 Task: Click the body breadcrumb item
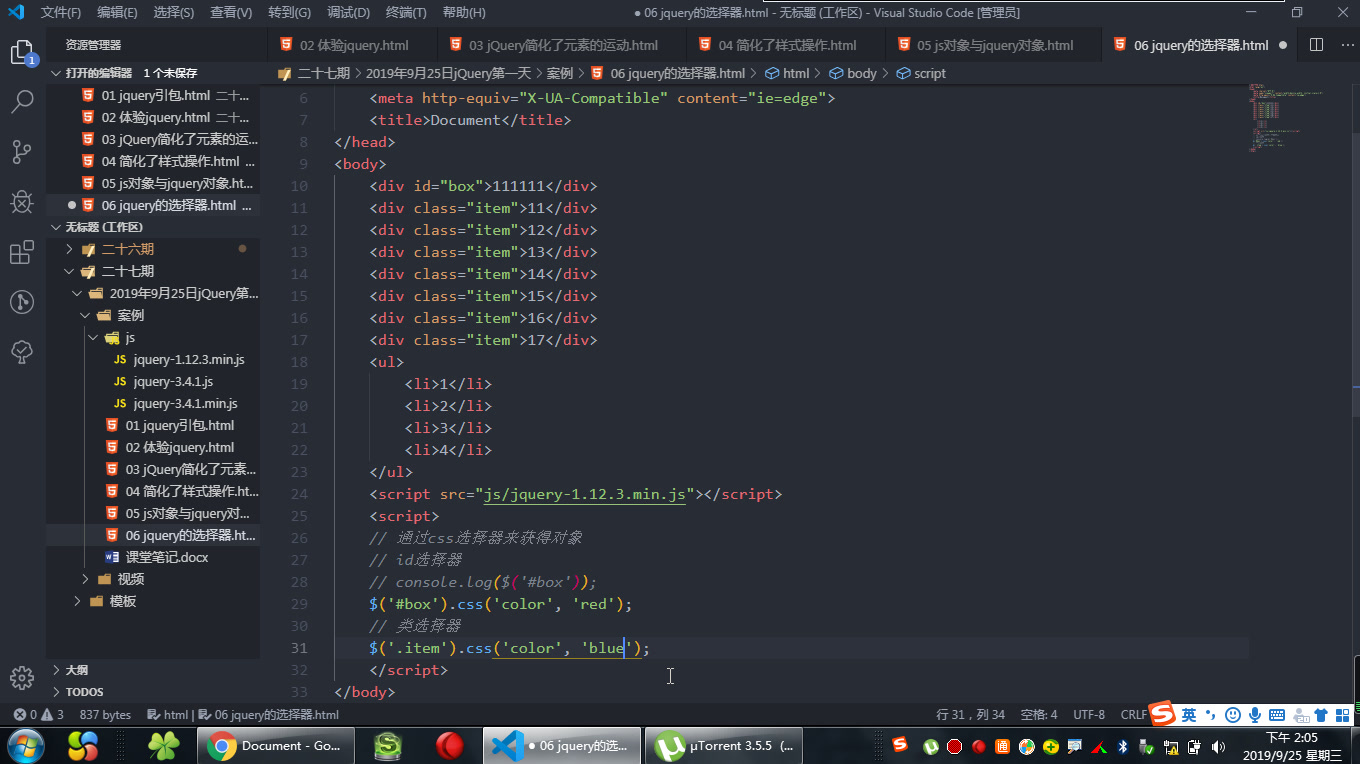tap(852, 73)
